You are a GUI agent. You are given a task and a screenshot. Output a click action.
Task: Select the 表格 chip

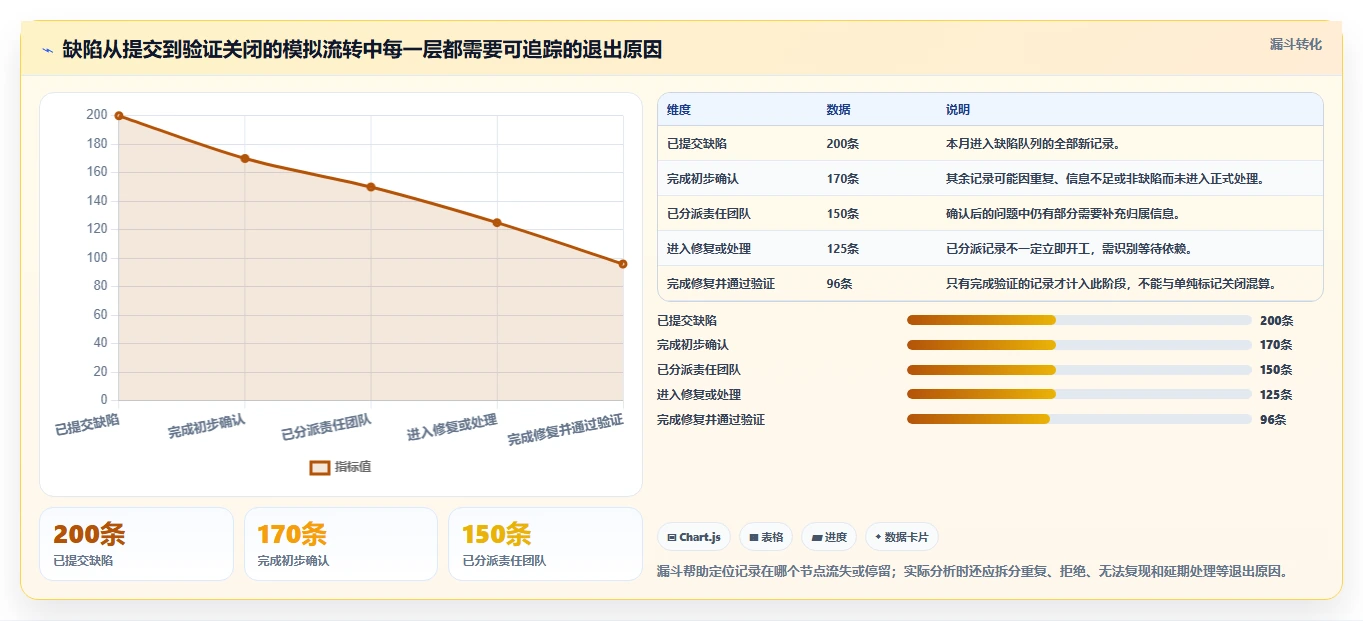tap(766, 537)
